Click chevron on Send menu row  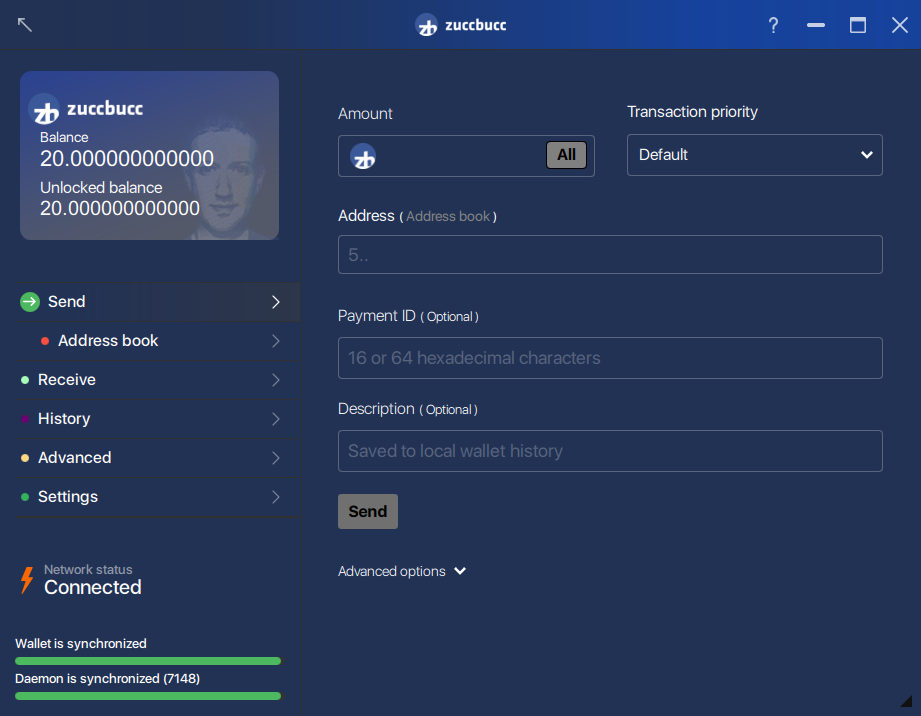pos(276,302)
